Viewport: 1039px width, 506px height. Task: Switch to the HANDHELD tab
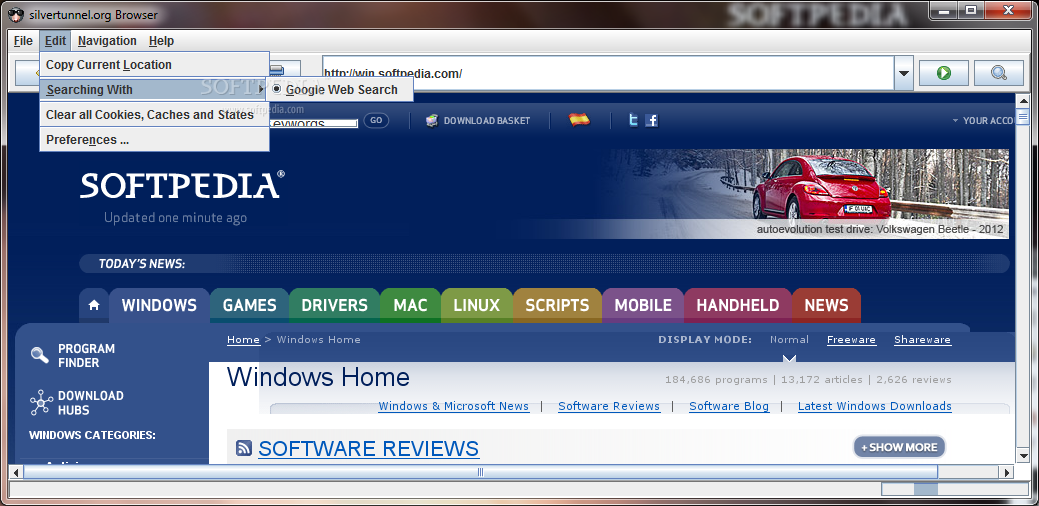coord(738,305)
